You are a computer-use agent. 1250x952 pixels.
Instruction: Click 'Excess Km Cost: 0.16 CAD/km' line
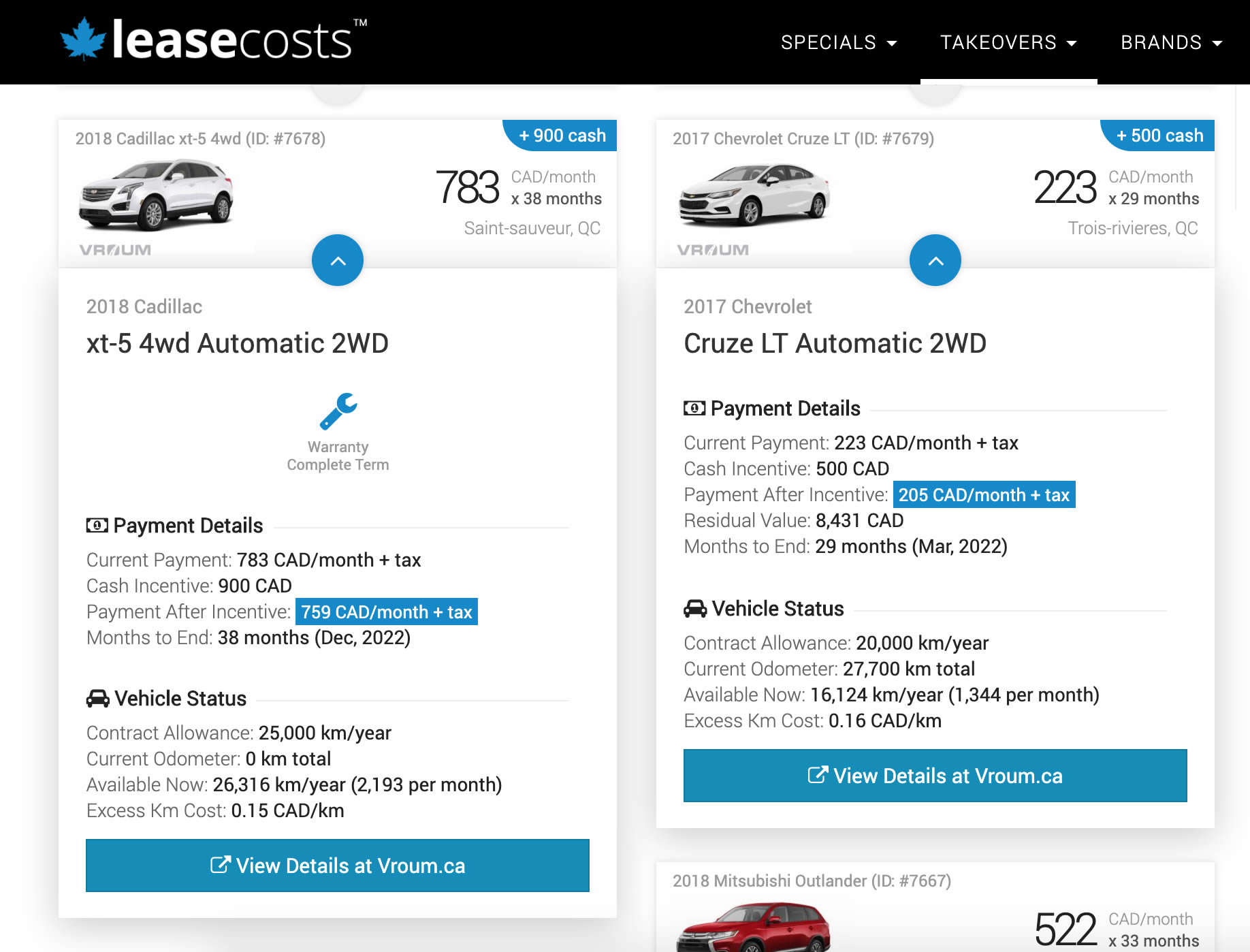813,720
